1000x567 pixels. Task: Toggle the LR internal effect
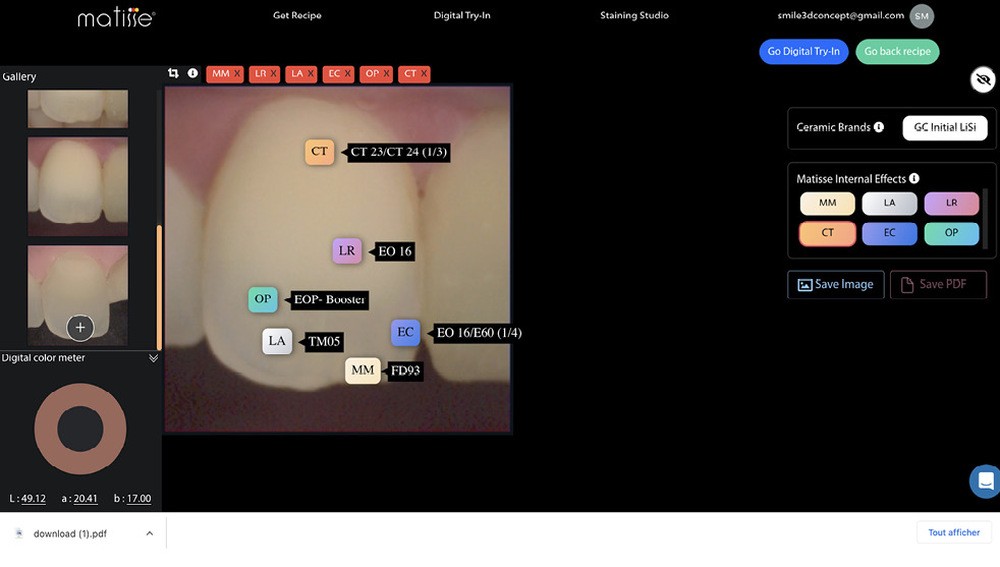tap(950, 203)
